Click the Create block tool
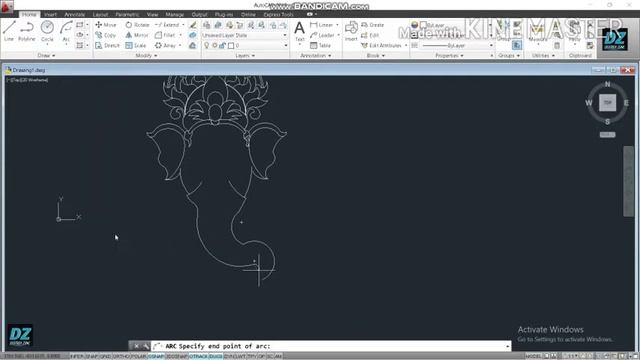 pos(372,25)
